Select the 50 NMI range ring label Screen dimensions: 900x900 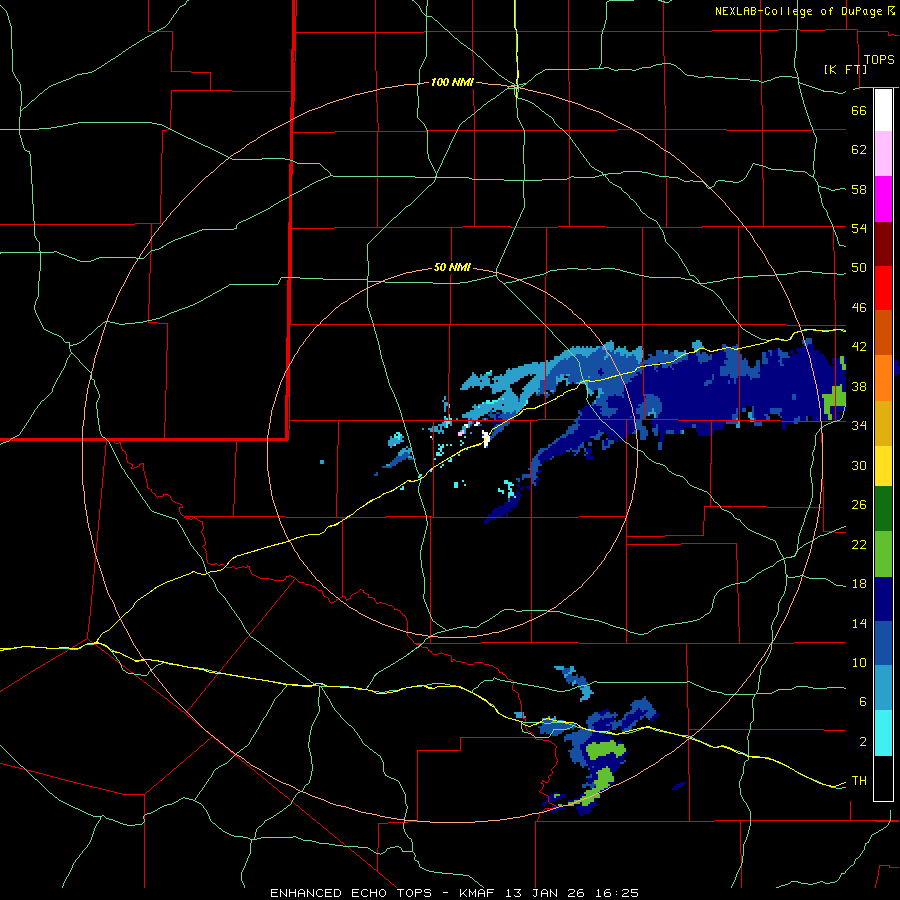click(452, 267)
